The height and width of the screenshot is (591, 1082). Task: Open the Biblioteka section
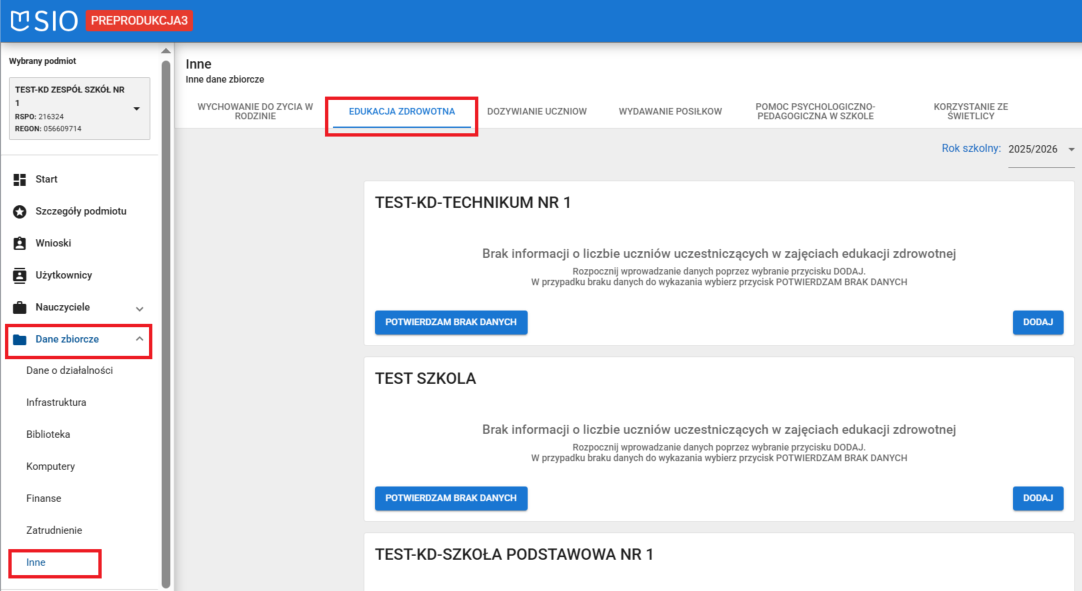point(51,434)
